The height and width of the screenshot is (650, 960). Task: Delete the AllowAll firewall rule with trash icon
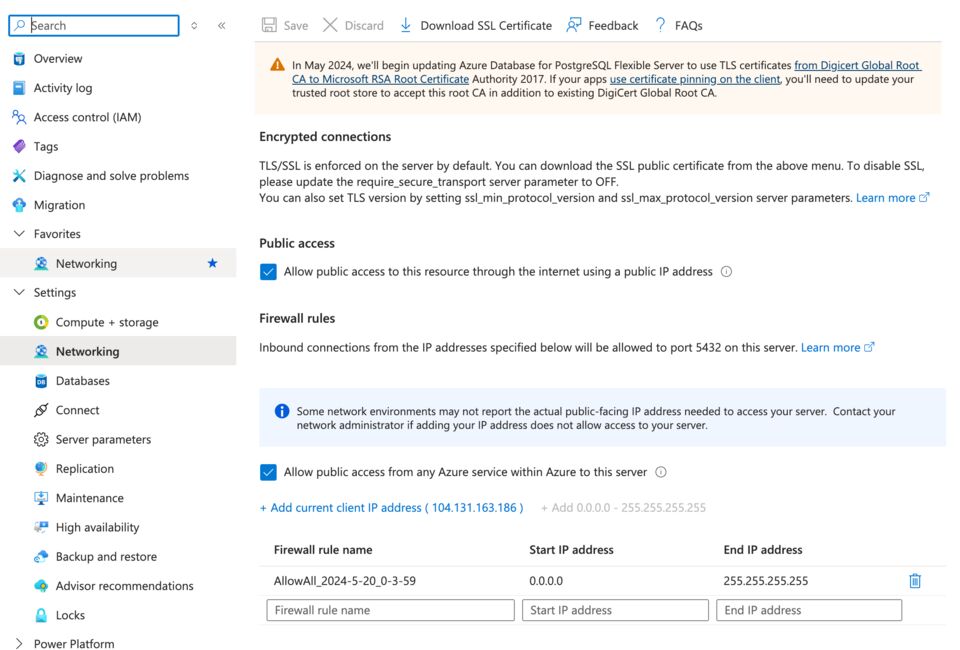(914, 581)
